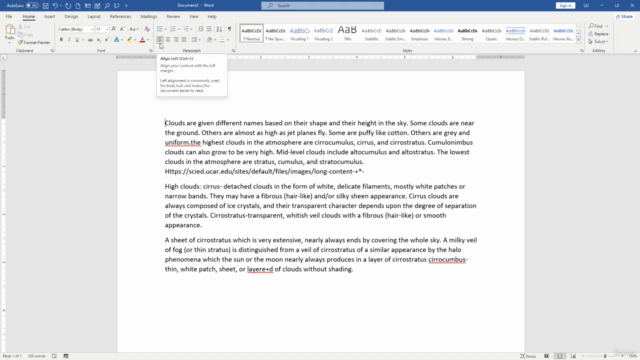Viewport: 640px width, 360px height.
Task: Open the Font dialog launcher
Action: [151, 51]
